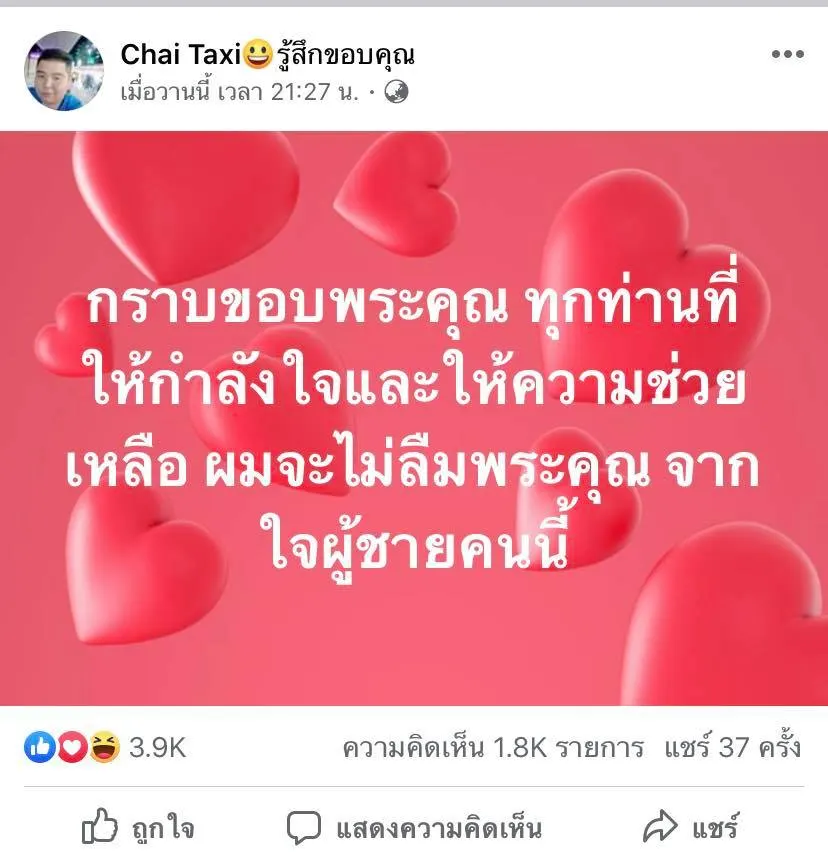Click the blue like reaction icon
Viewport: 828px width, 864px height.
(40, 747)
